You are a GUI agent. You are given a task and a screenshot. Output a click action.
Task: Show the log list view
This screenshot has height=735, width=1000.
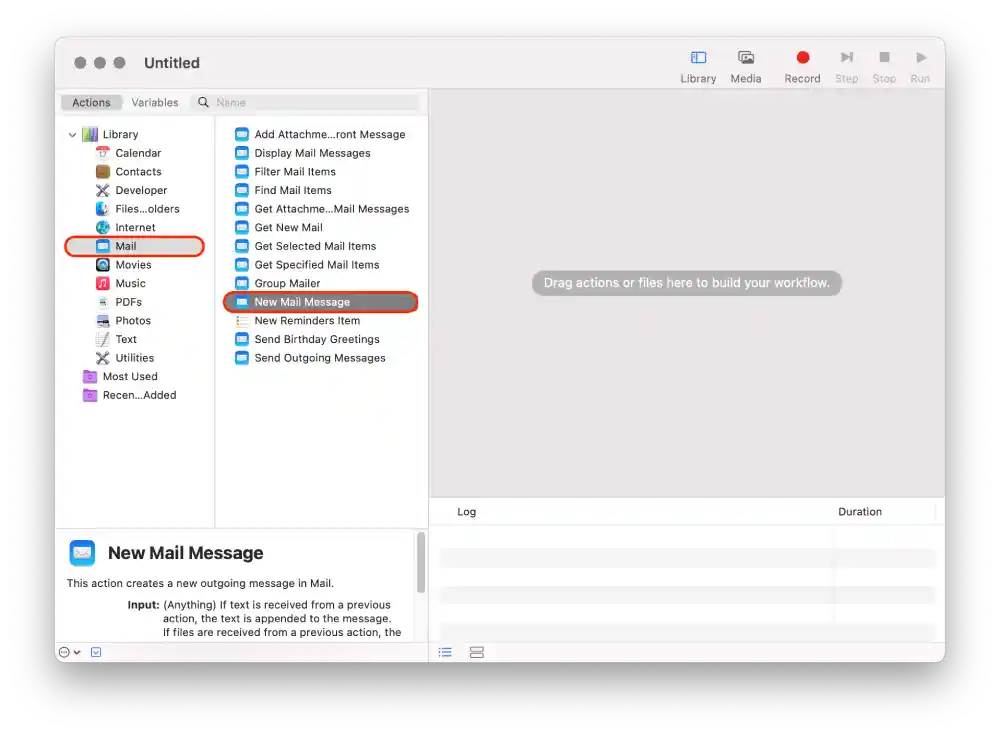pos(445,652)
